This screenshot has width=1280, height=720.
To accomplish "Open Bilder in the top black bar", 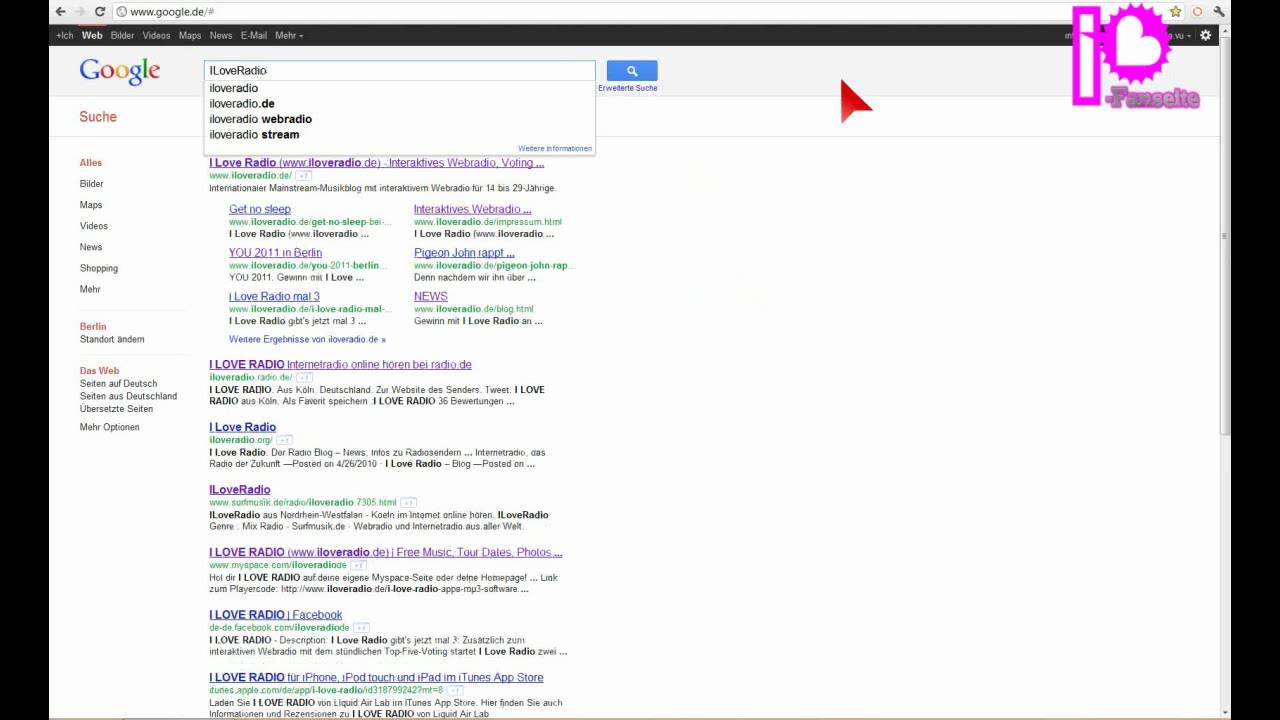I will [123, 35].
